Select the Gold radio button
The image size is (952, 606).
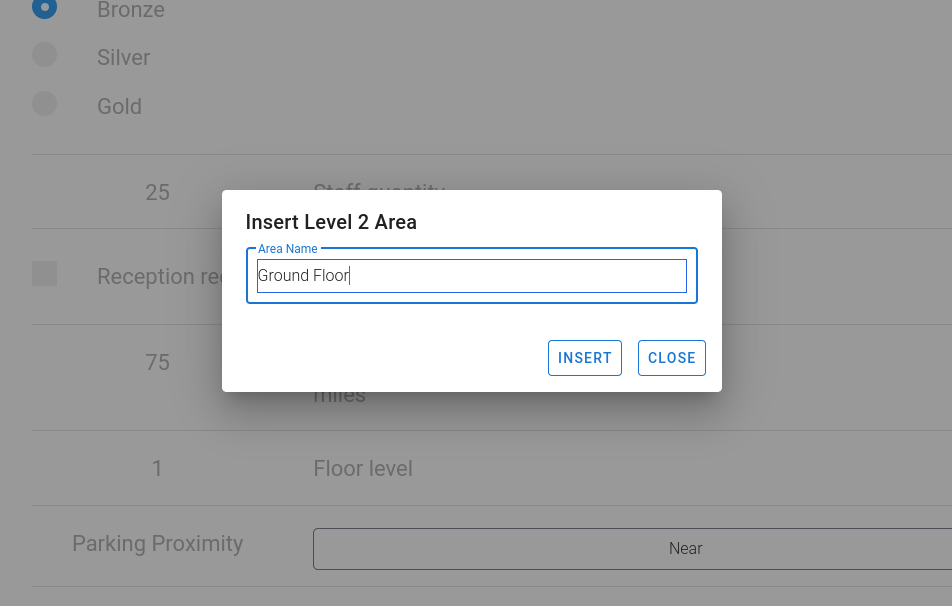click(44, 103)
